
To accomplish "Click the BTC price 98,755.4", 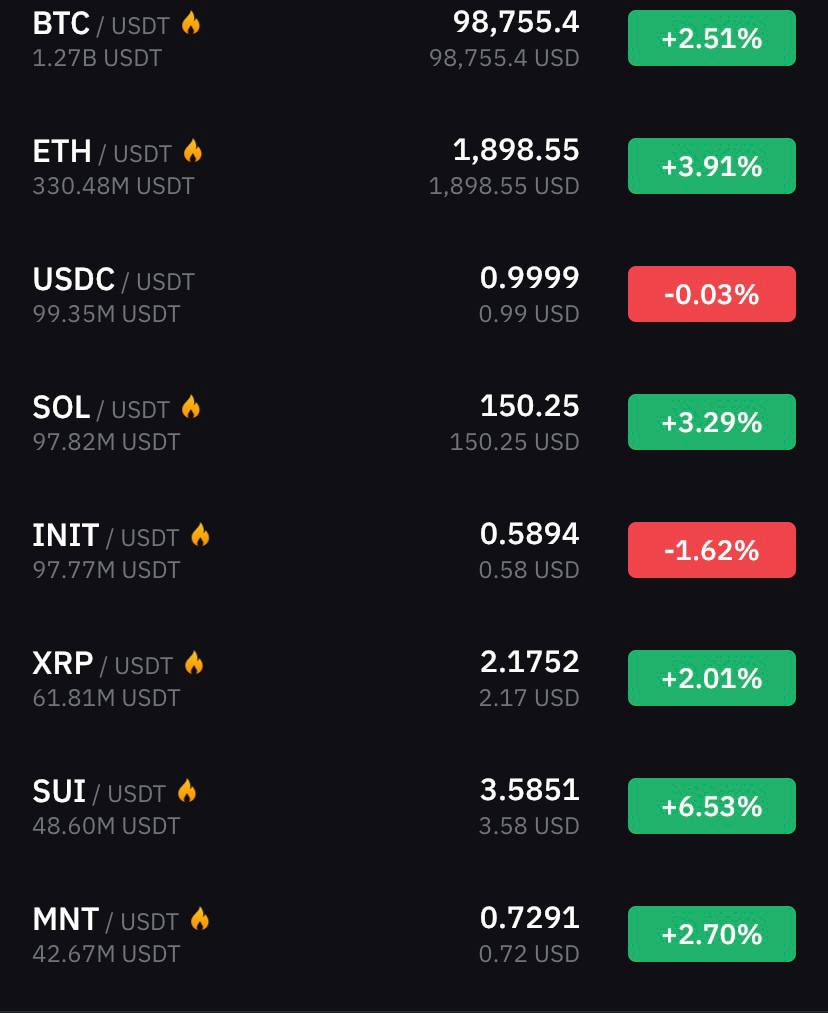I will (x=515, y=23).
